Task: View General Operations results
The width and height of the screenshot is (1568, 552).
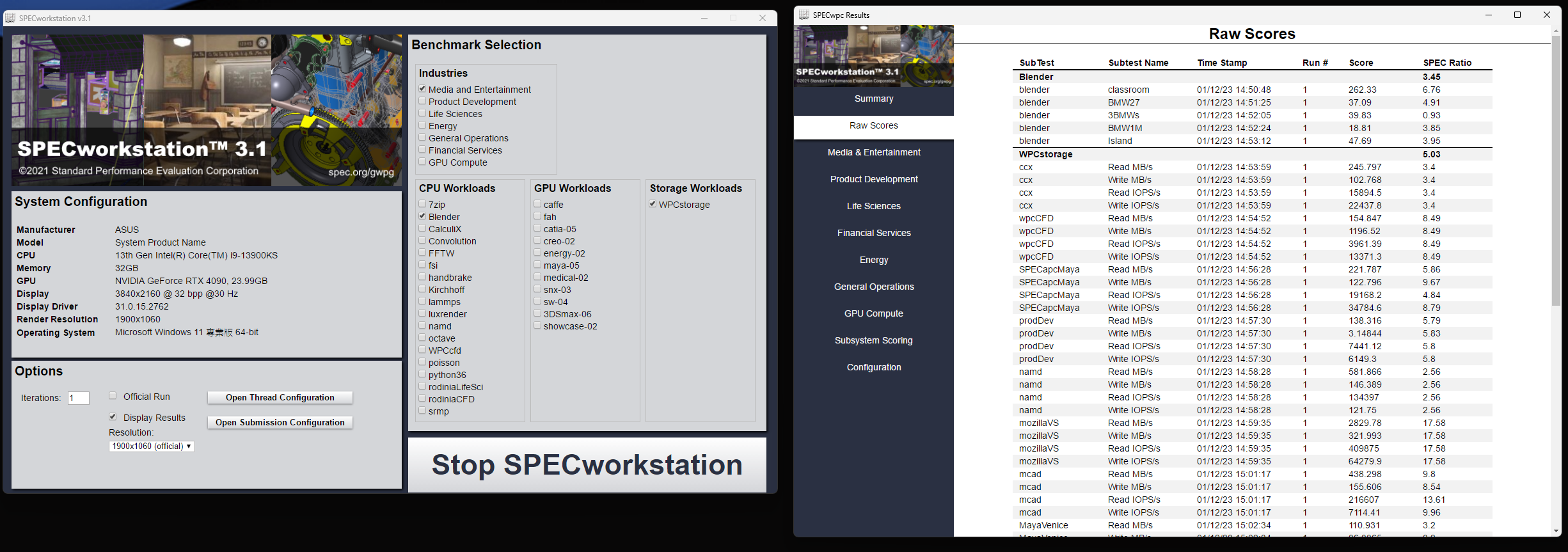Action: [874, 287]
